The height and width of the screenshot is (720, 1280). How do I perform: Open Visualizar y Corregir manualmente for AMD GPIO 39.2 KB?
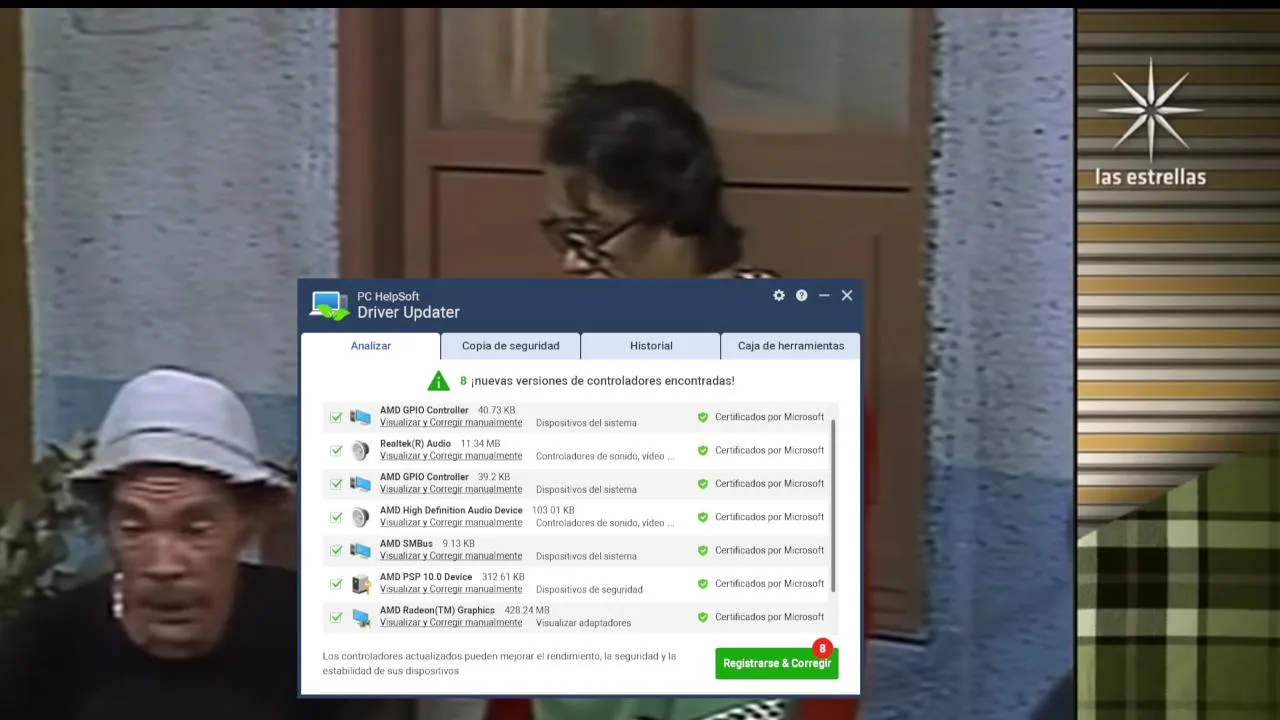click(451, 489)
